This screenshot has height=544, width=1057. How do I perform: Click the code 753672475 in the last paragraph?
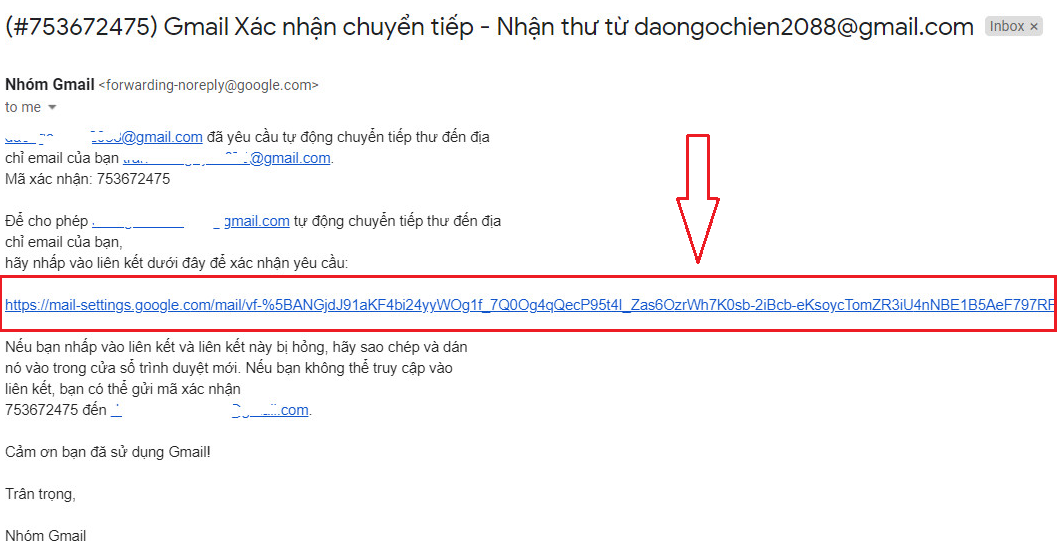point(39,410)
